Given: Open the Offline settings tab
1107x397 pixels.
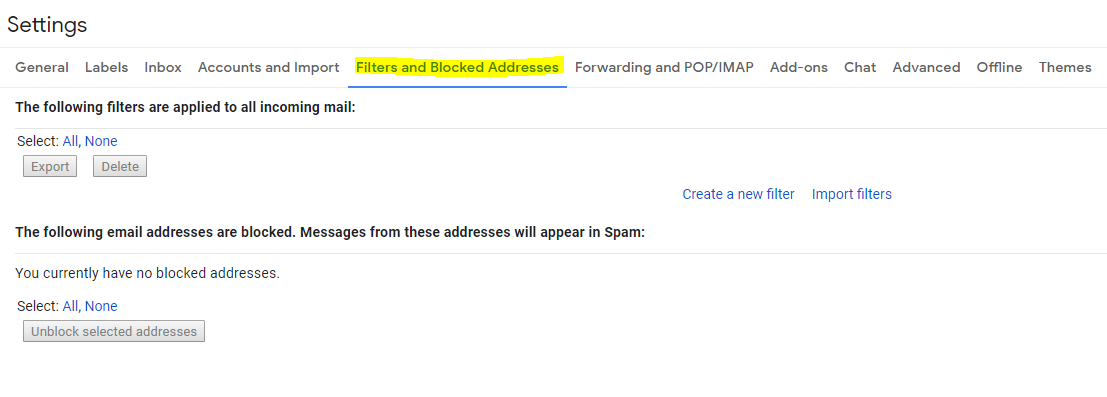Looking at the screenshot, I should point(999,67).
